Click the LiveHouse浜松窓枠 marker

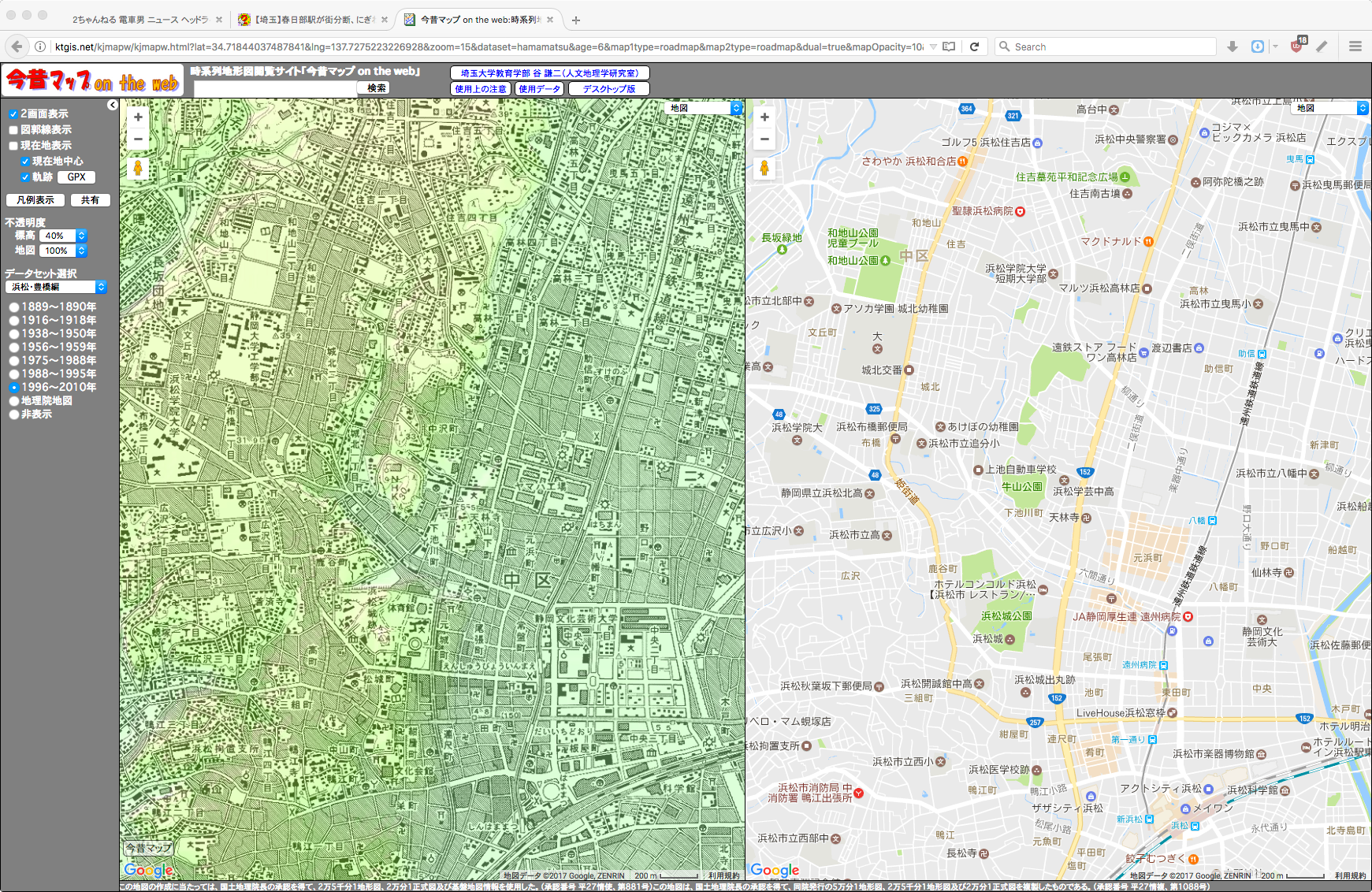1173,713
